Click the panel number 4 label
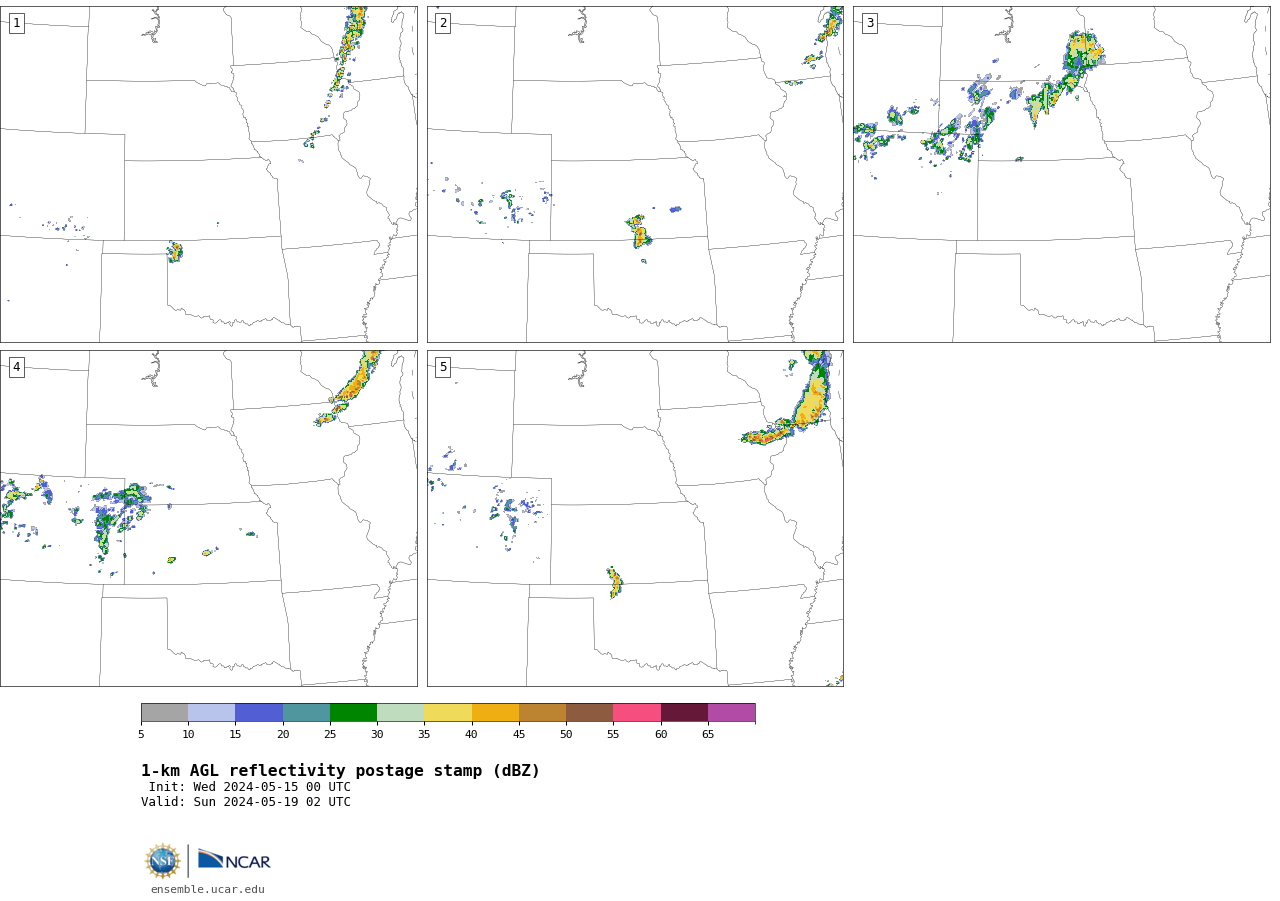The height and width of the screenshot is (901, 1280). pos(17,367)
